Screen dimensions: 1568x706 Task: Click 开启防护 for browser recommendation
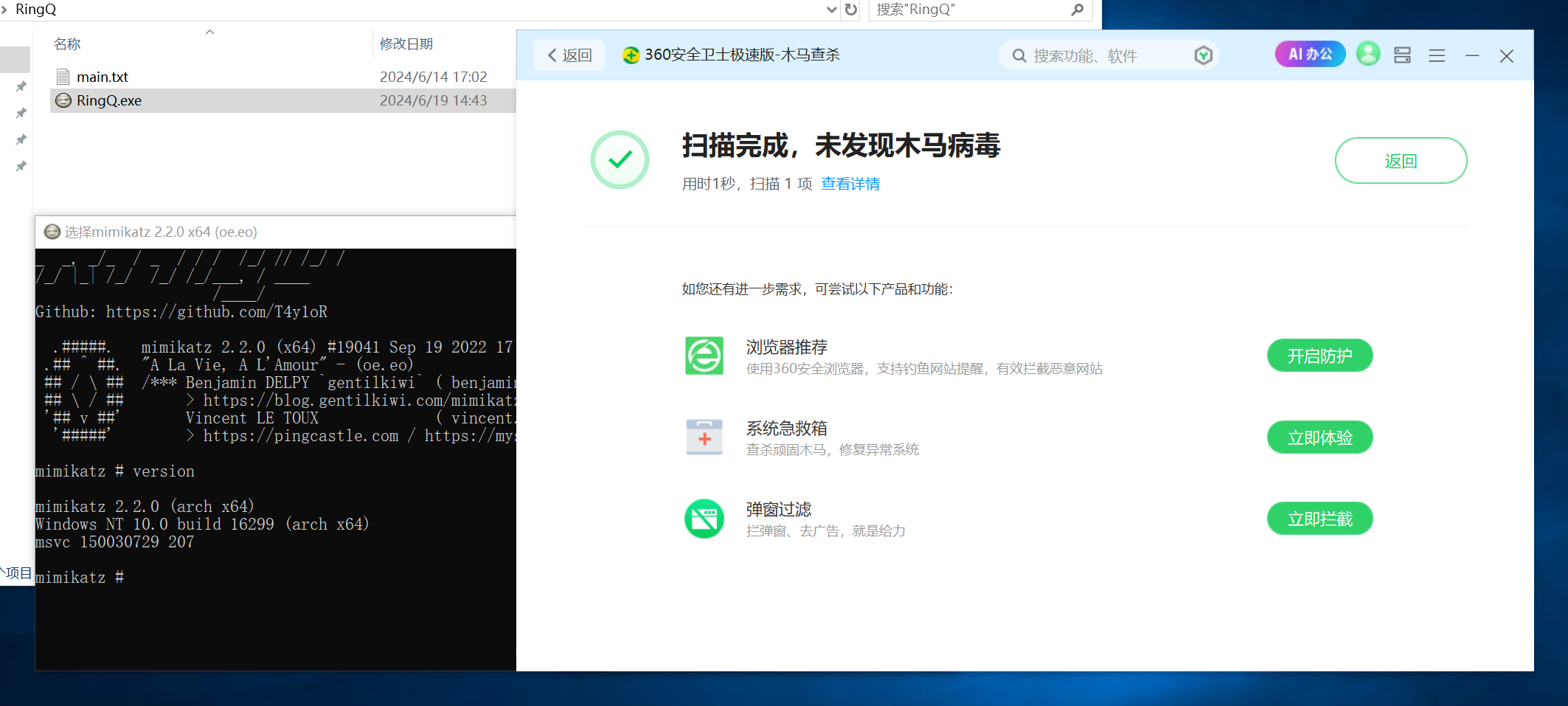coord(1319,356)
